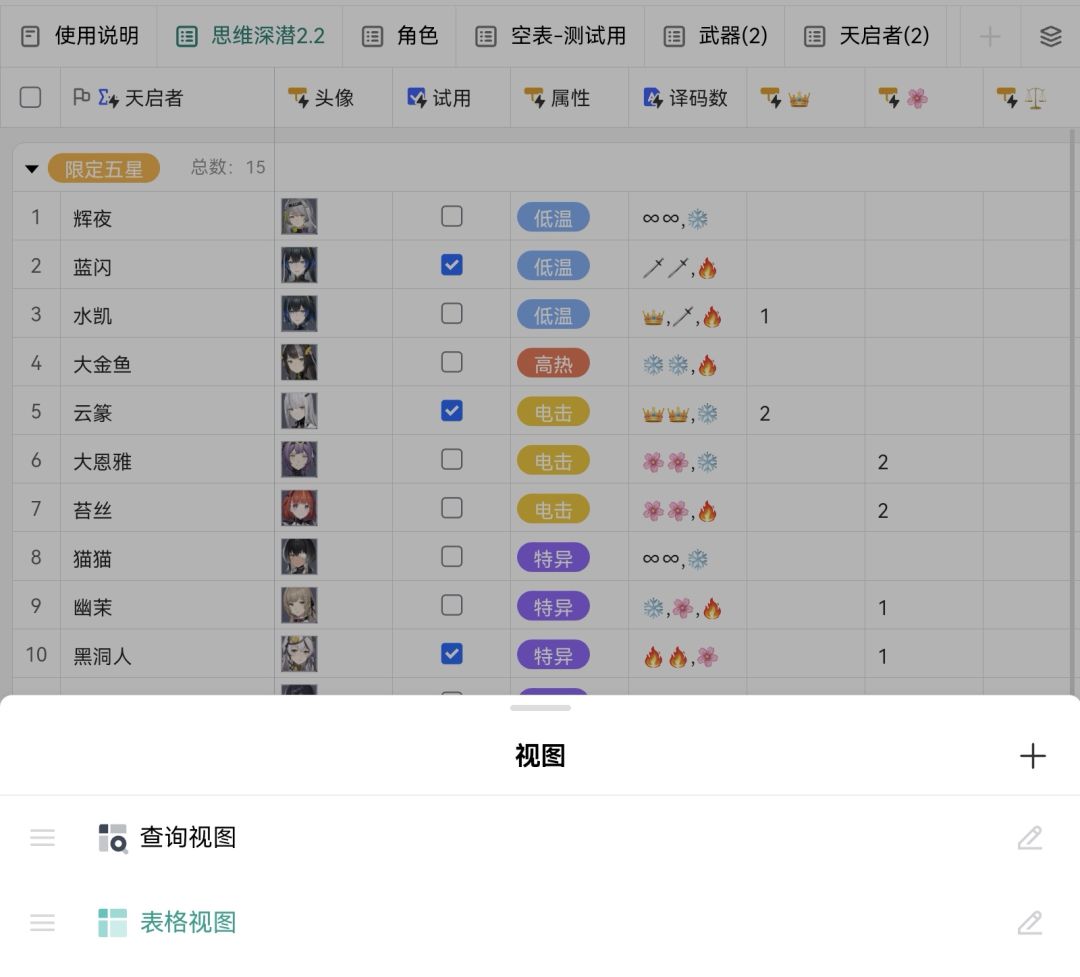
Task: Open 黑洞人 avatar thumbnail
Action: coord(299,654)
